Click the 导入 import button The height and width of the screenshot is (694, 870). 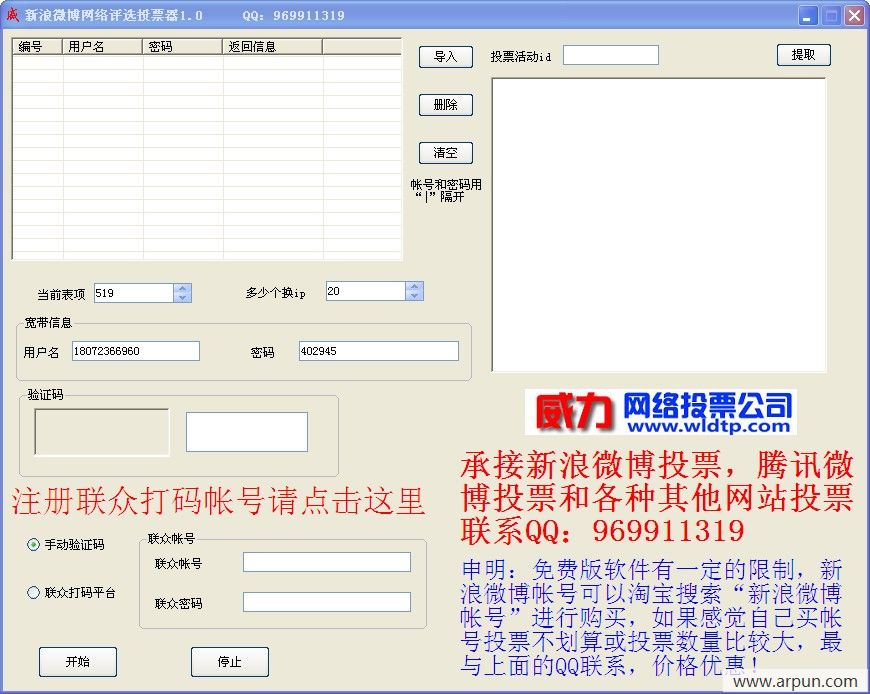point(446,57)
